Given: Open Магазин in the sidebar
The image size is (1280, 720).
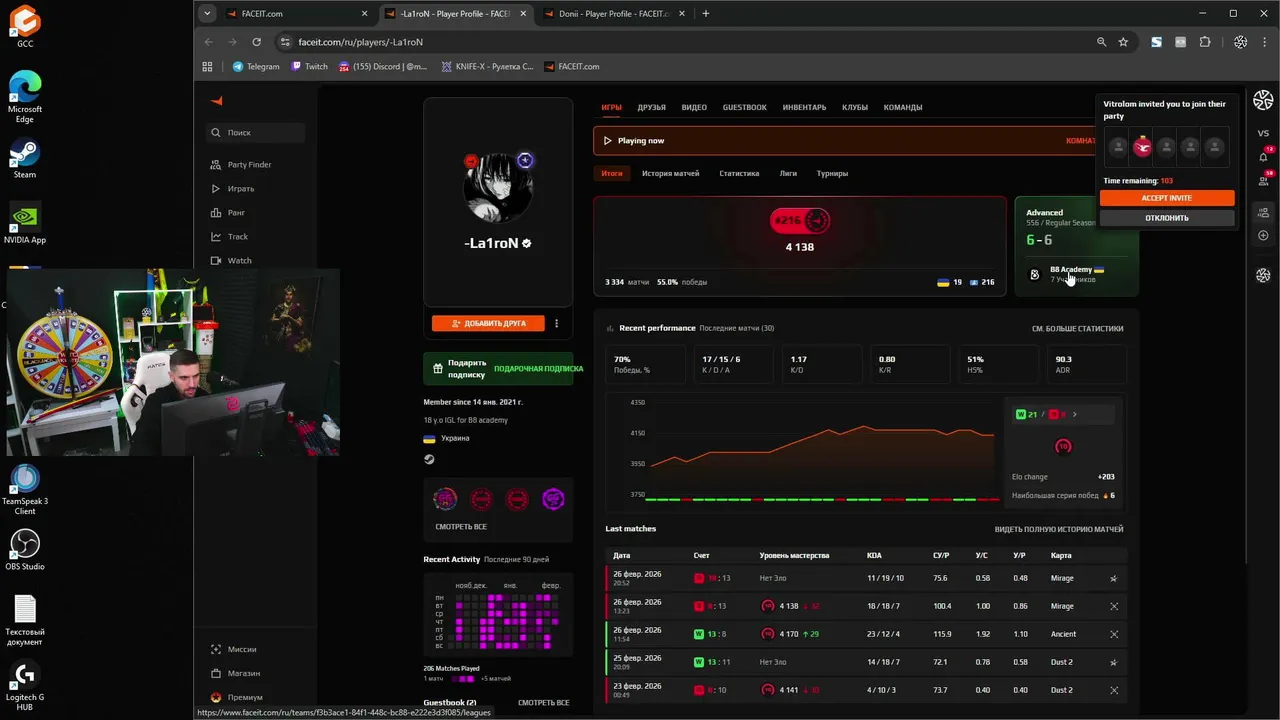Looking at the screenshot, I should [x=235, y=673].
